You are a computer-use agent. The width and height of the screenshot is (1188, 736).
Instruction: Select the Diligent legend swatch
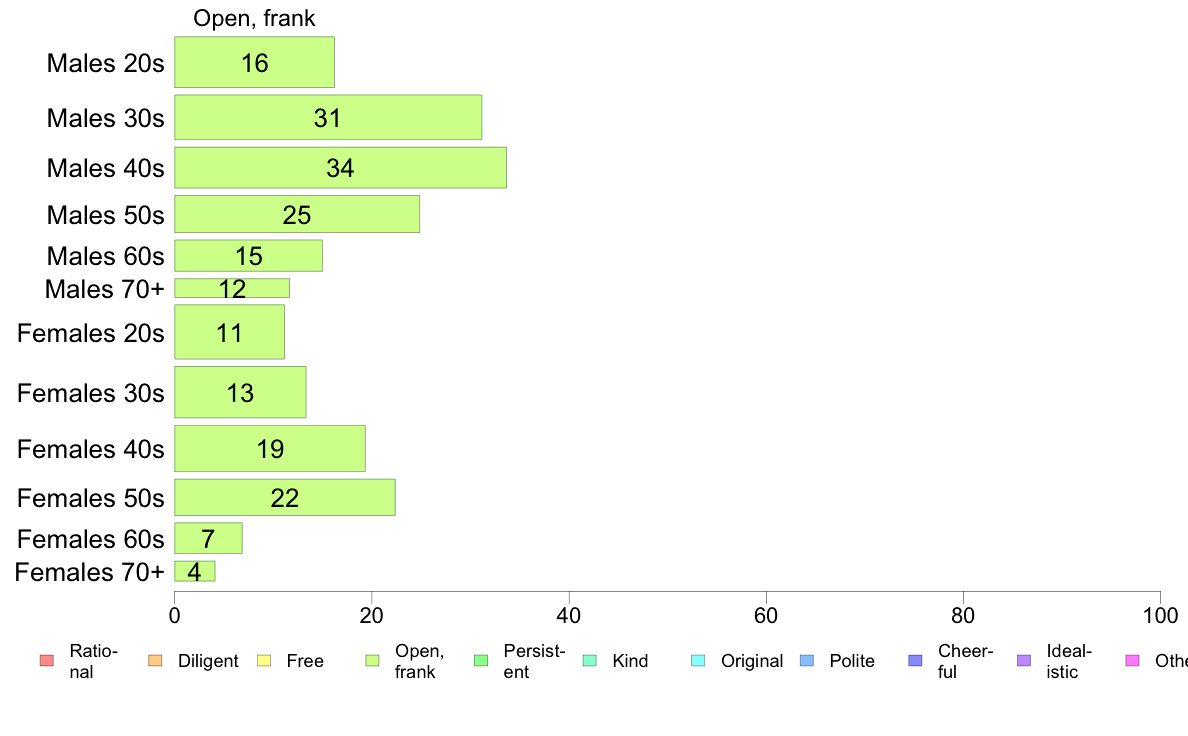(x=154, y=661)
